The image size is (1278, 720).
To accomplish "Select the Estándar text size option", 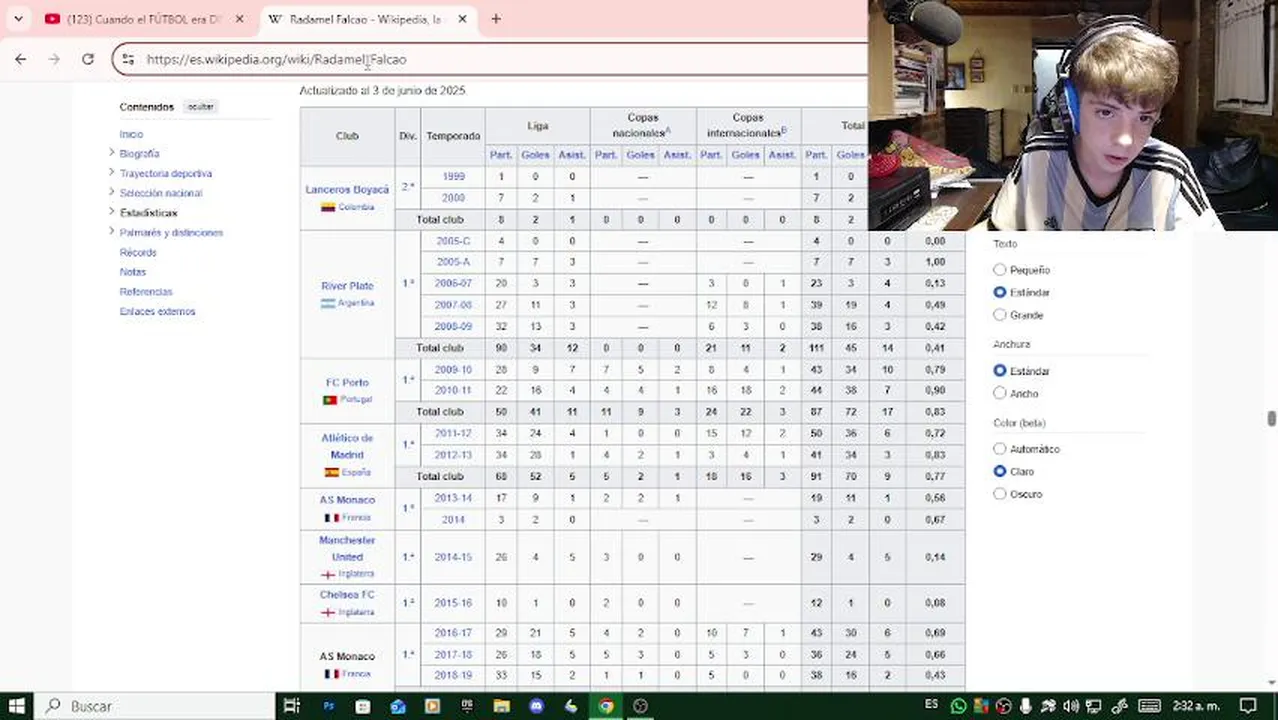I will pyautogui.click(x=1000, y=292).
